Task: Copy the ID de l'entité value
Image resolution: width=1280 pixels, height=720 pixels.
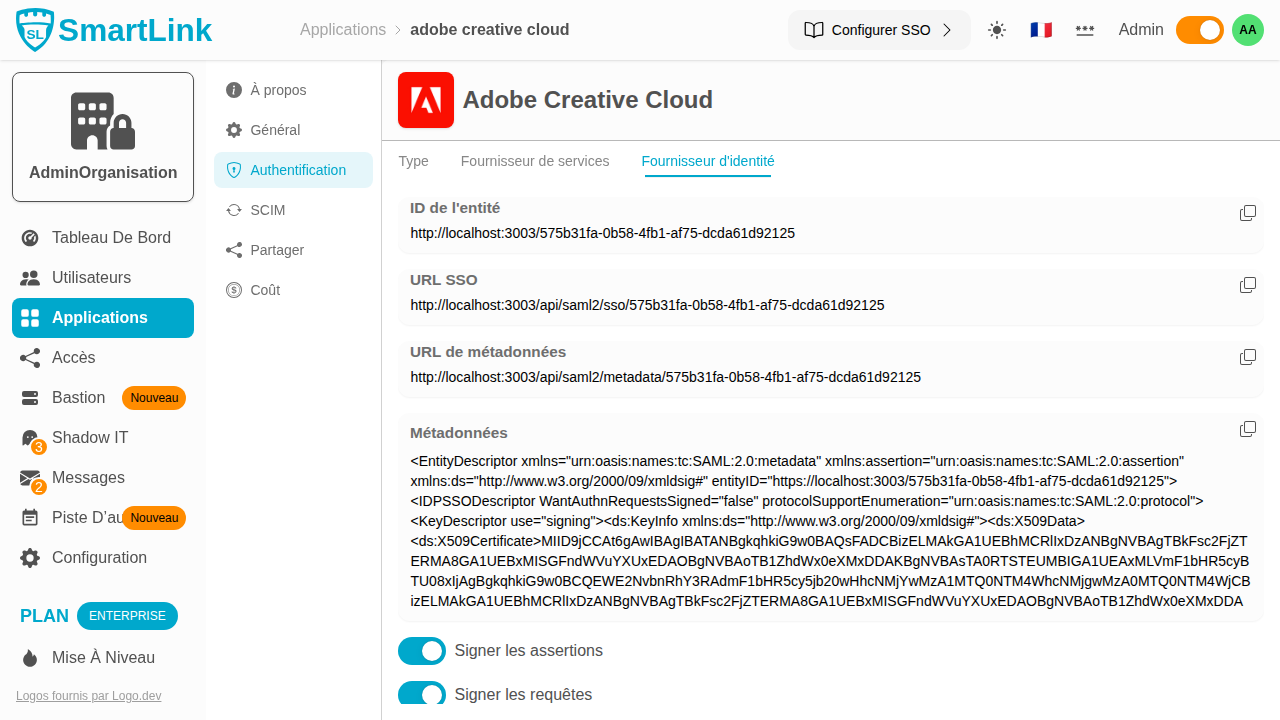Action: click(1247, 213)
